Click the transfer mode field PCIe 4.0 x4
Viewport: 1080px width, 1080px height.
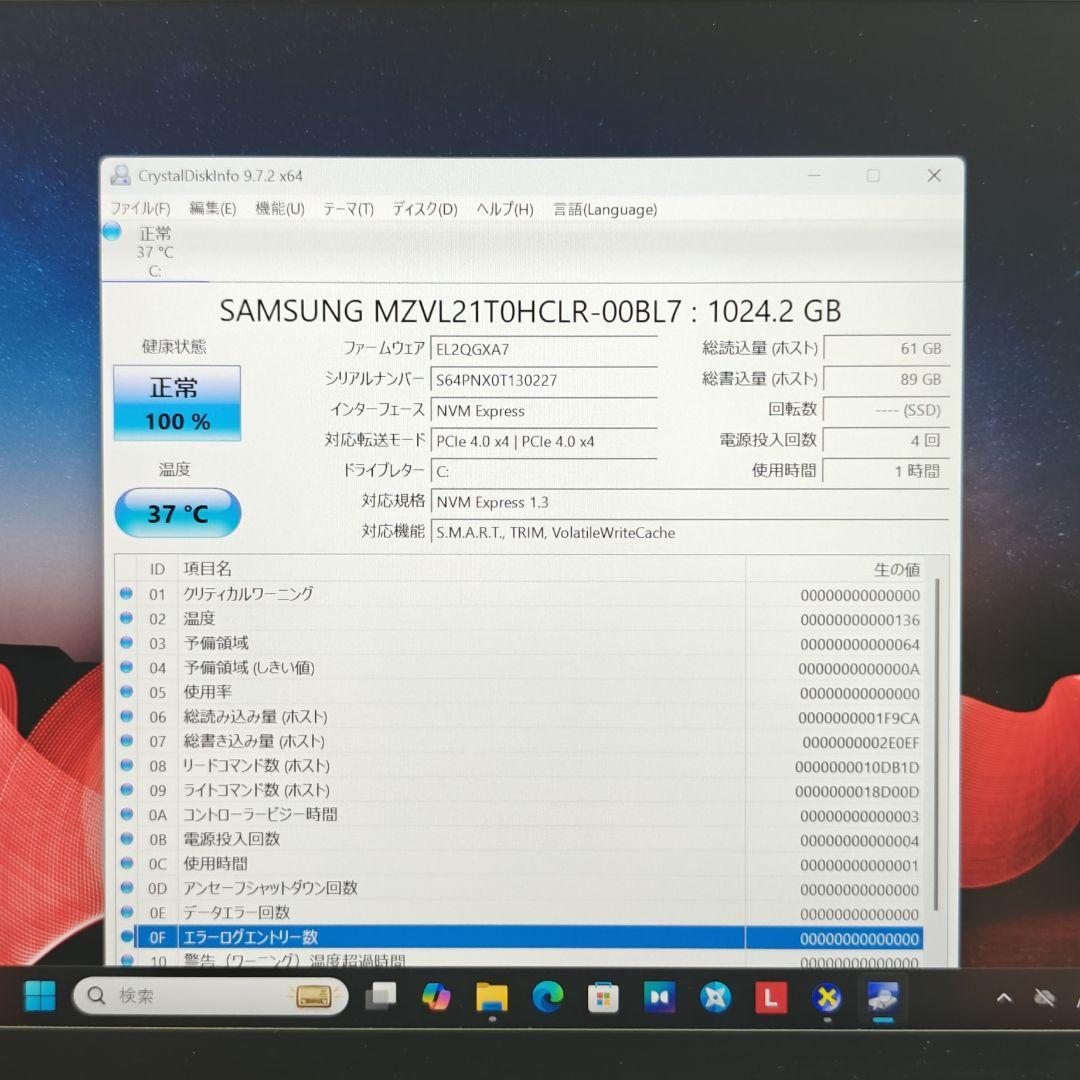544,441
